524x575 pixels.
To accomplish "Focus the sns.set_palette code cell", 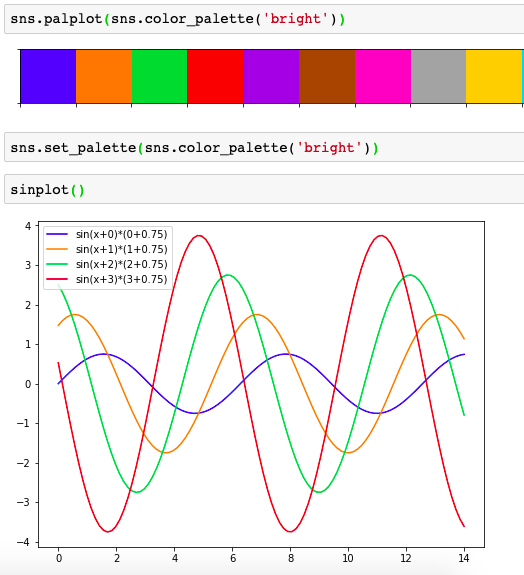I will click(264, 147).
